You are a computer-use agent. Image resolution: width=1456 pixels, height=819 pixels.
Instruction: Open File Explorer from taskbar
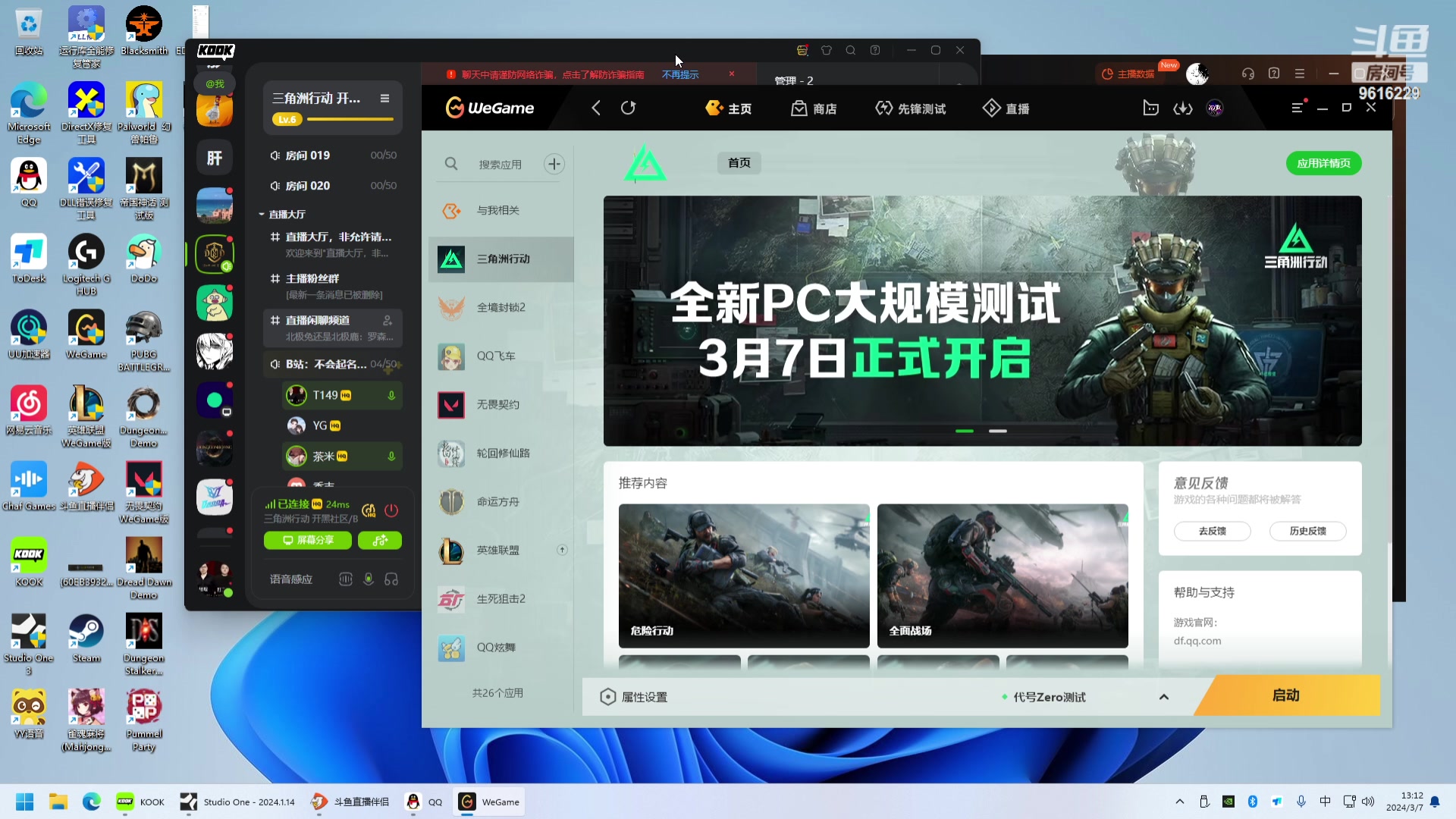(58, 802)
